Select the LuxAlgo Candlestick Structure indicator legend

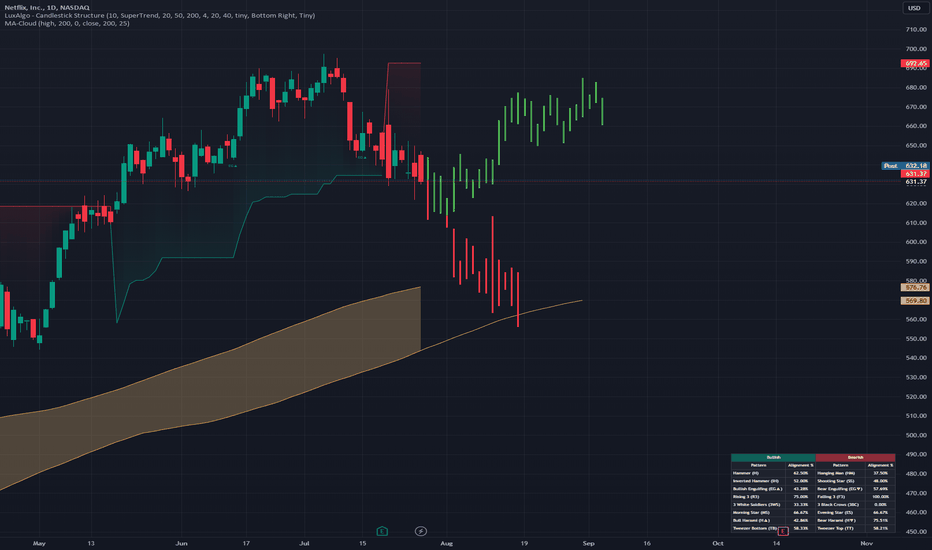[x=159, y=15]
